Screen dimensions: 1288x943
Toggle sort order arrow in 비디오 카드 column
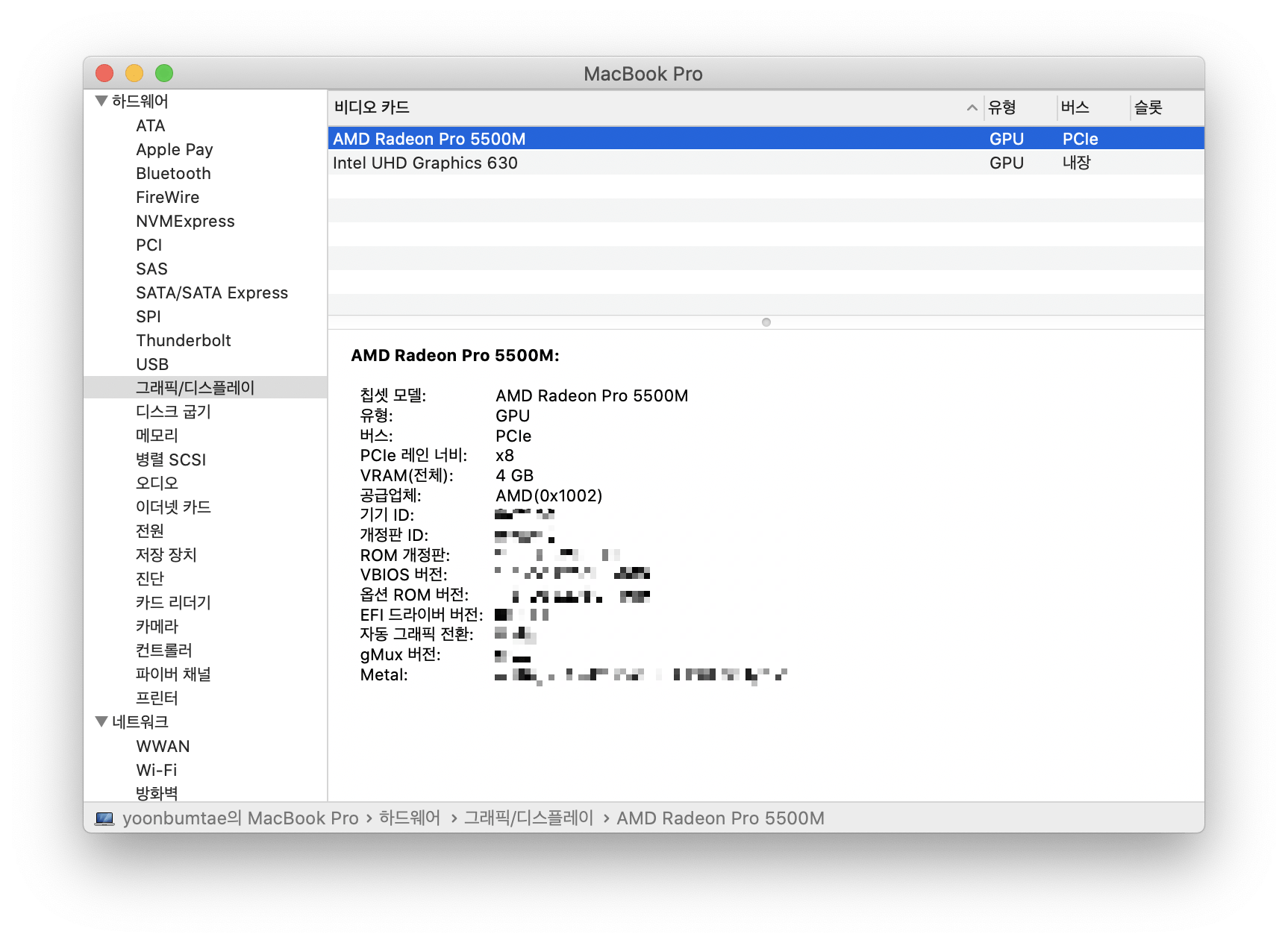coord(972,107)
